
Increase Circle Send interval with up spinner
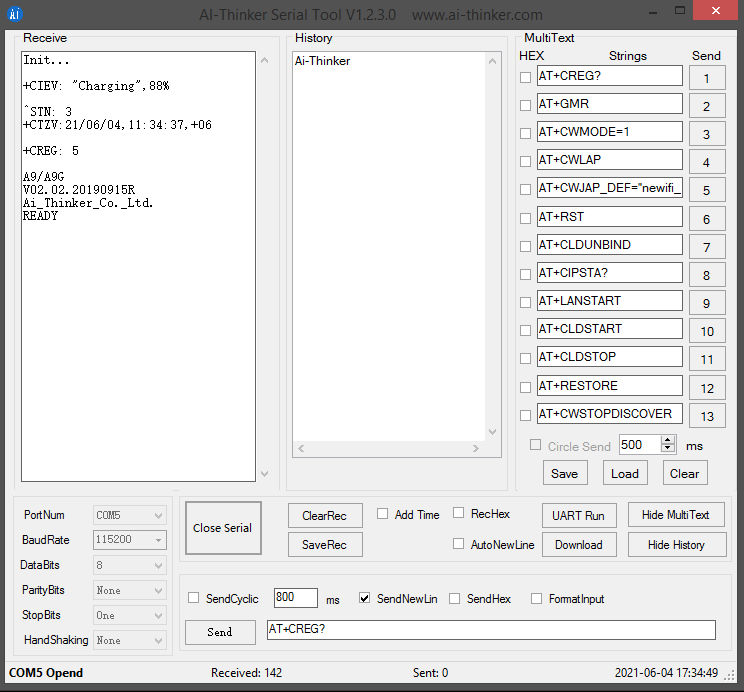click(668, 440)
